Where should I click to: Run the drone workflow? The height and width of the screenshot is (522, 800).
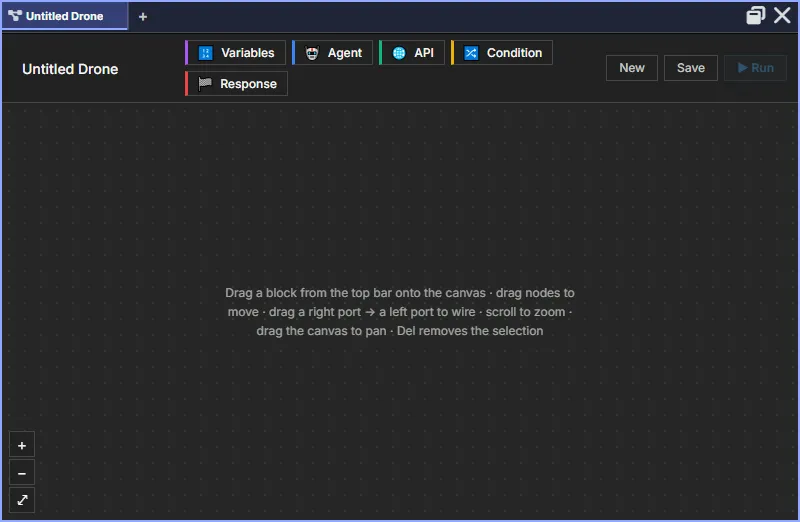point(756,68)
